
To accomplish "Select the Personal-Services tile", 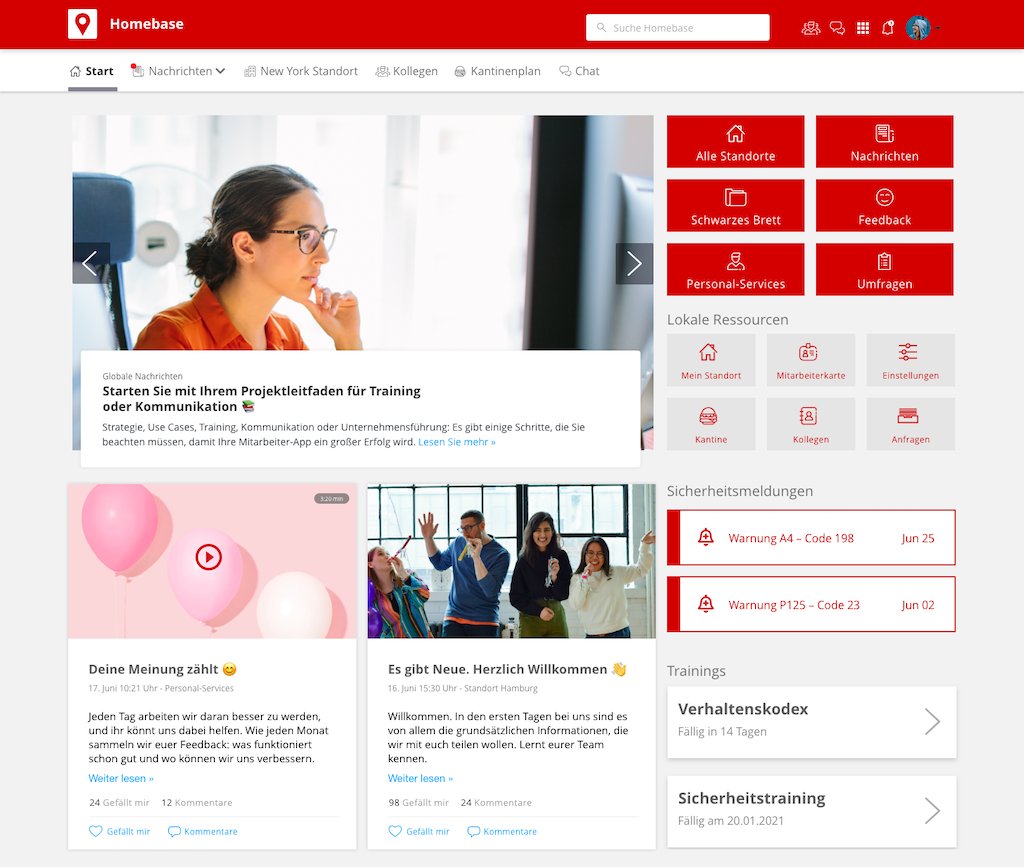I will [x=735, y=269].
